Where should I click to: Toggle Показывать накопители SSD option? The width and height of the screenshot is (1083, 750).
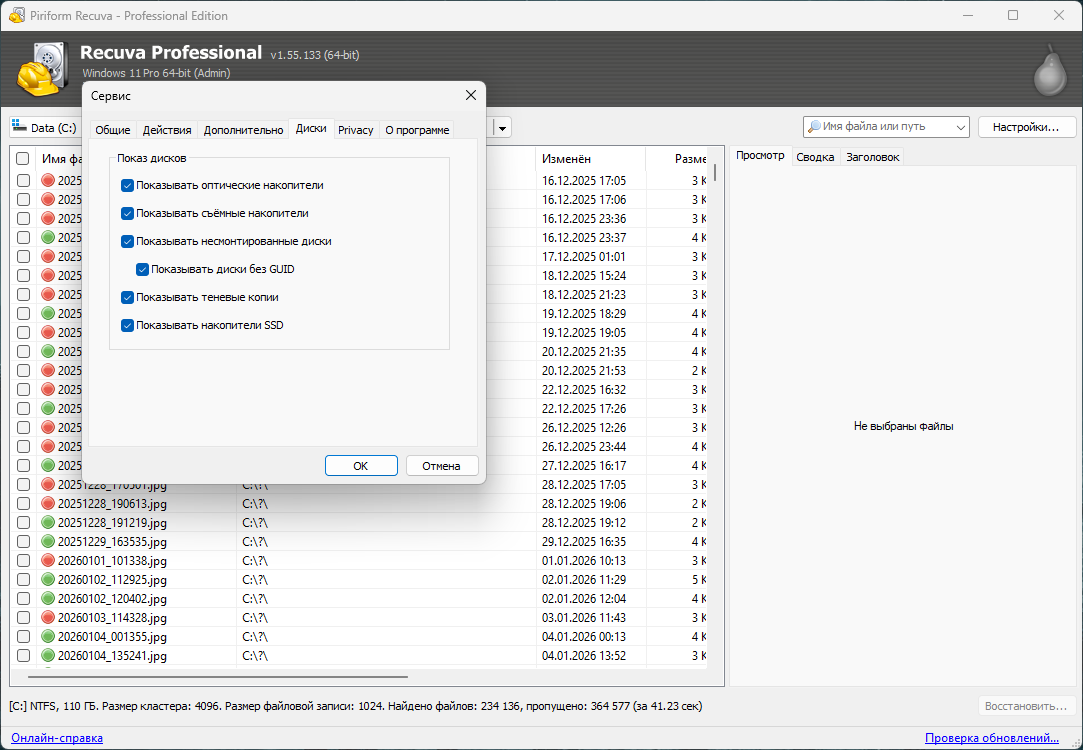127,325
